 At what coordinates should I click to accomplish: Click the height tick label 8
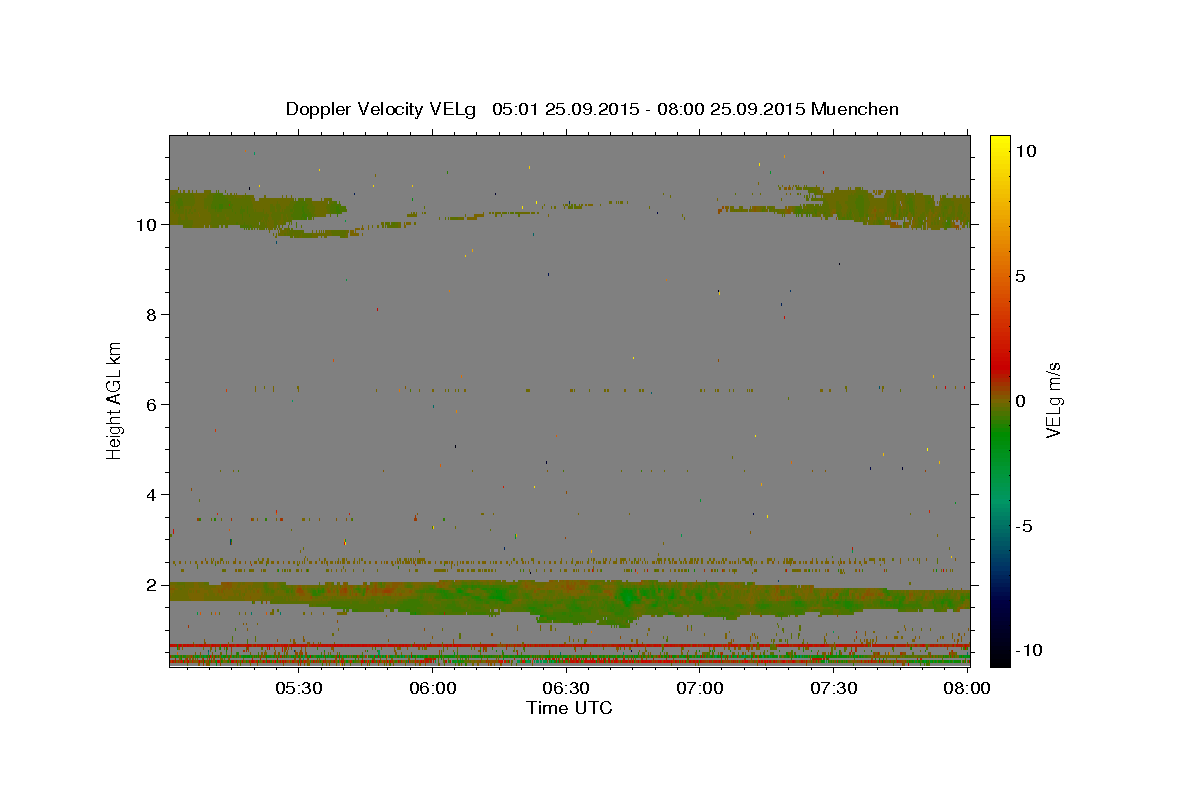point(152,315)
